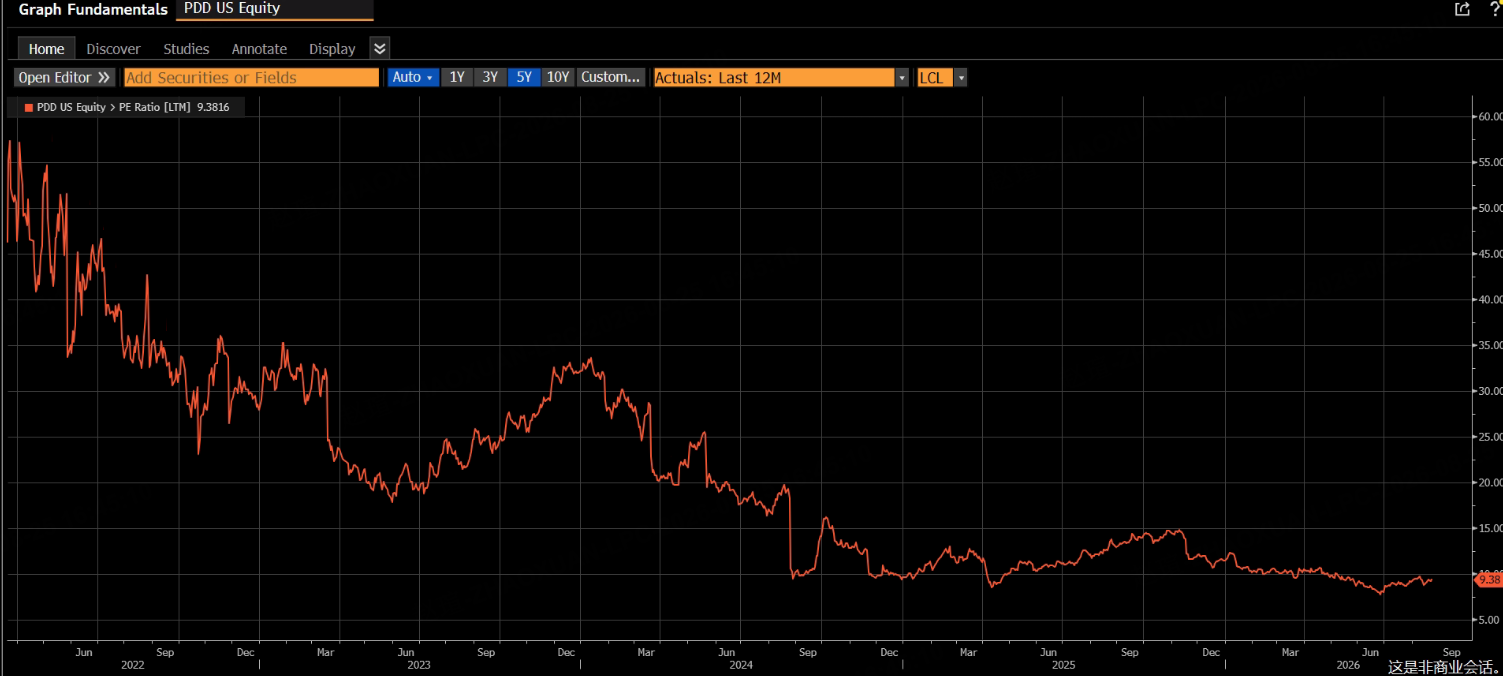Image resolution: width=1503 pixels, height=676 pixels.
Task: Click the 25.00 y-axis label
Action: [1490, 437]
